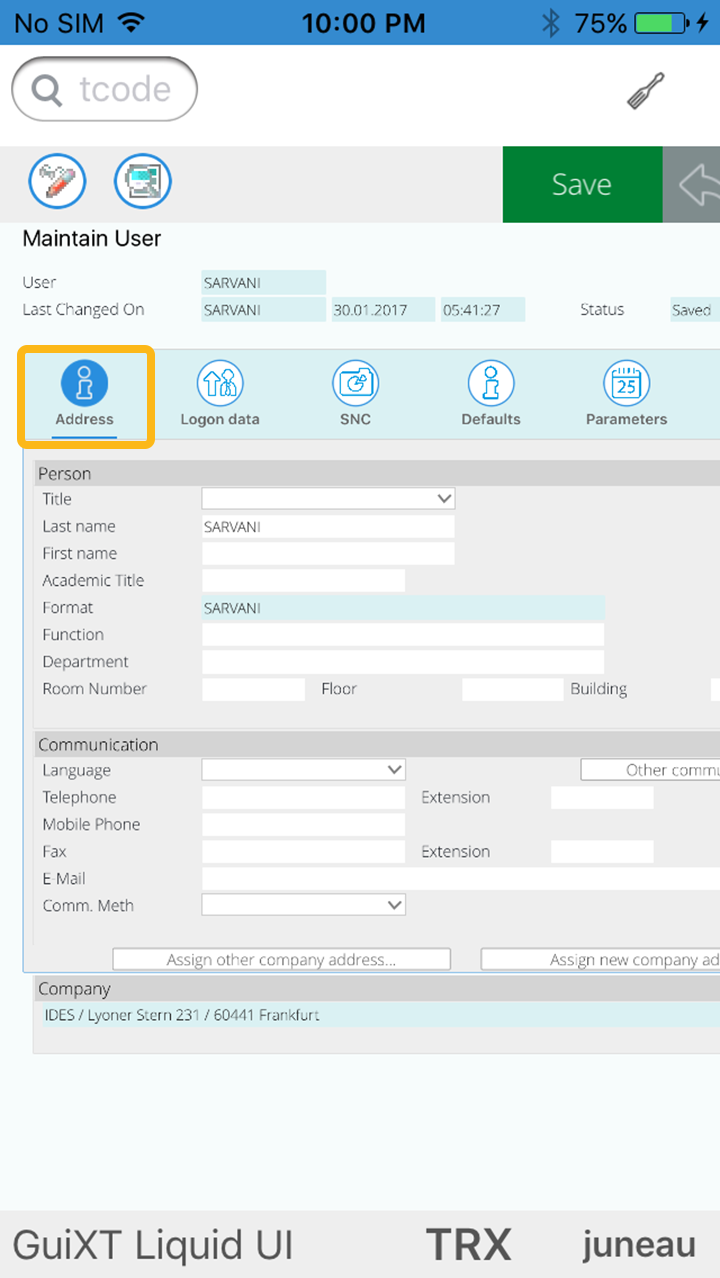Click the Other communication button

tap(650, 770)
